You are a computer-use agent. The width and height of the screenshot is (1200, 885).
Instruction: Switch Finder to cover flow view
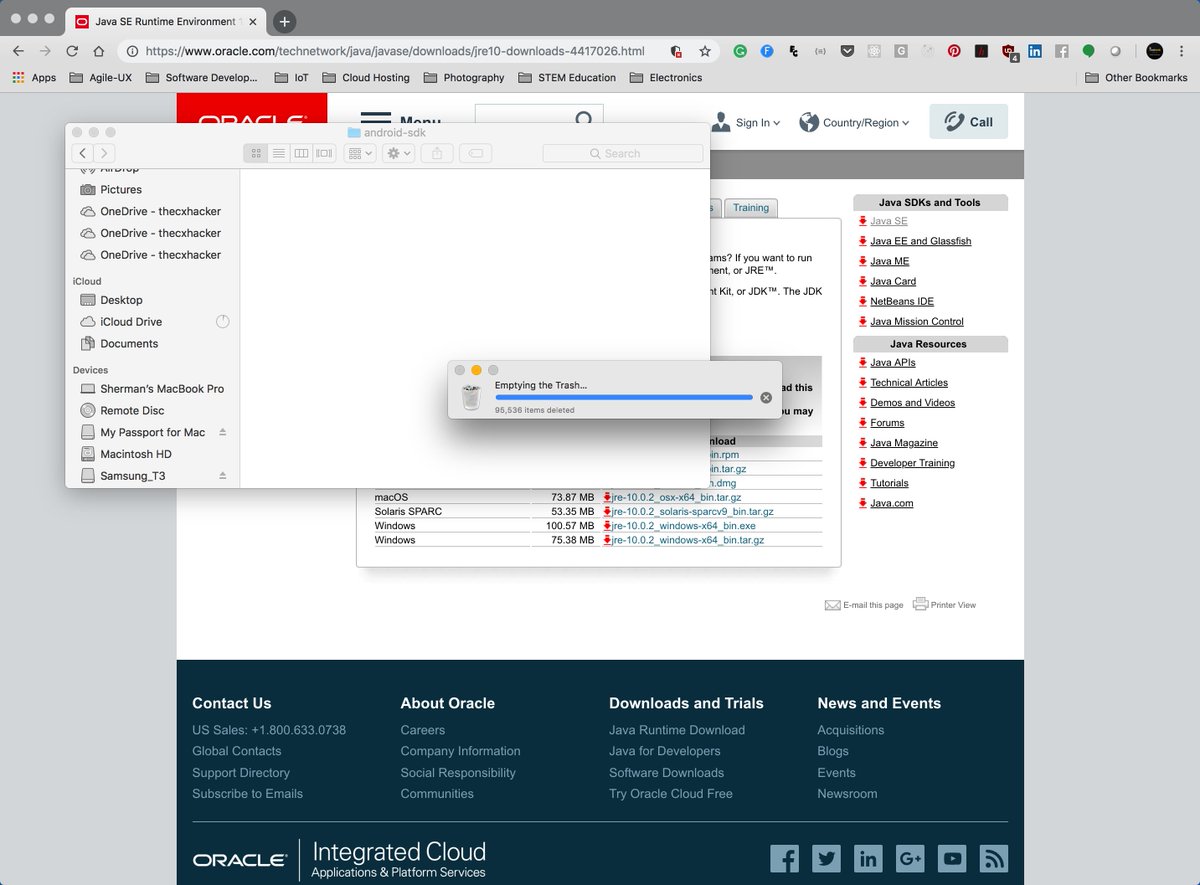(x=324, y=153)
